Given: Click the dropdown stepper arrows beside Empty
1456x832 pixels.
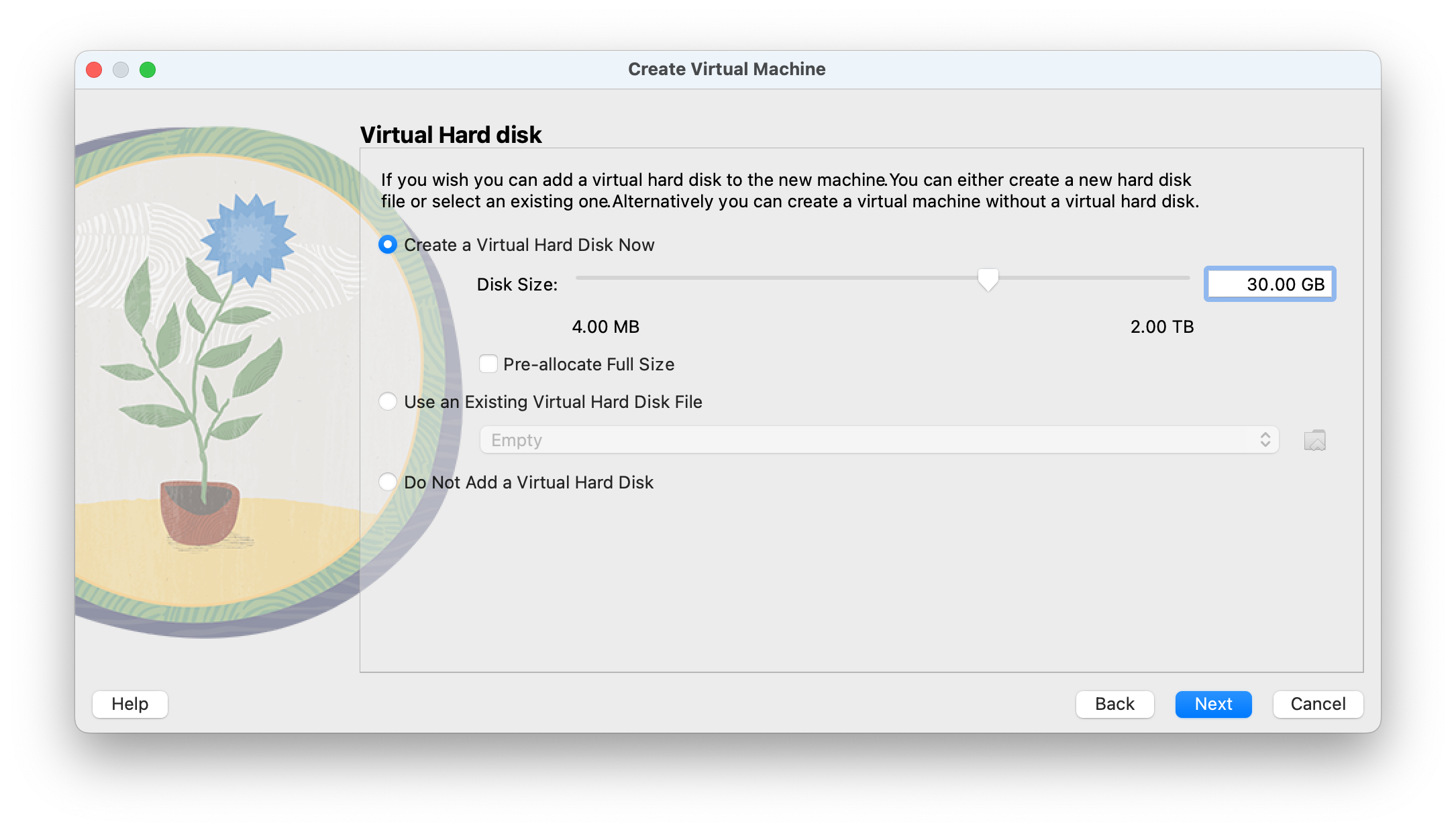Looking at the screenshot, I should [1265, 440].
